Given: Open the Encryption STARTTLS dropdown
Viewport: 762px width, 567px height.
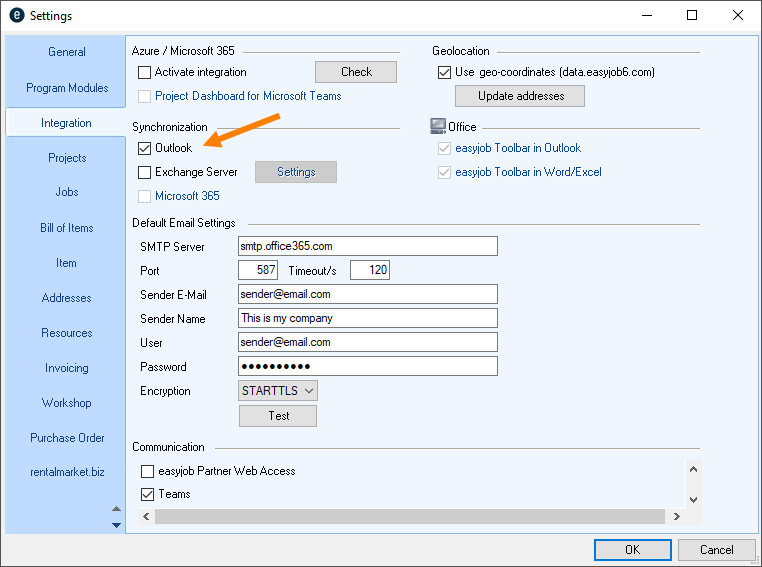Looking at the screenshot, I should click(x=278, y=391).
